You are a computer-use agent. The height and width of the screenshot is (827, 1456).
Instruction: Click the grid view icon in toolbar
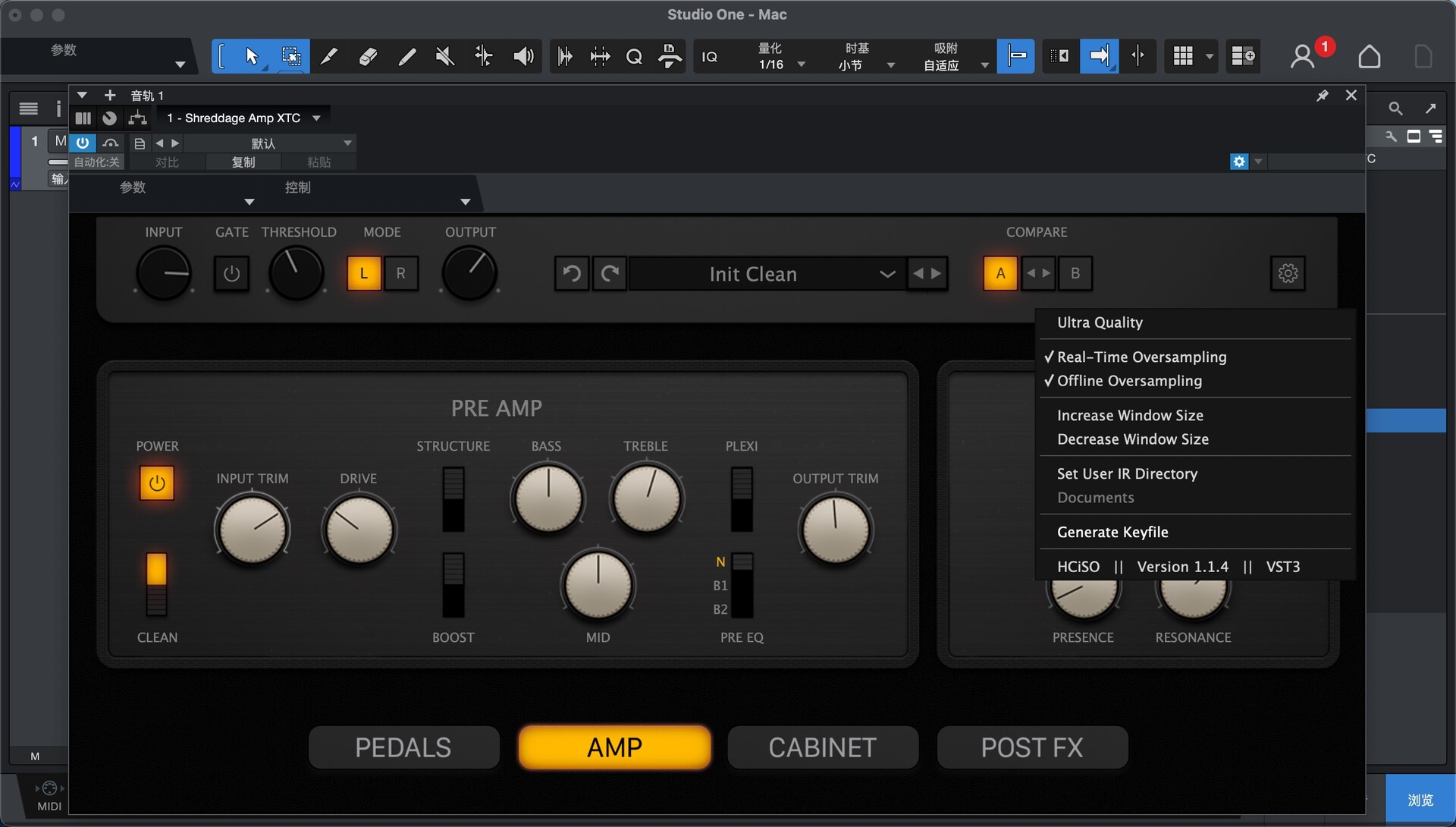tap(1183, 56)
